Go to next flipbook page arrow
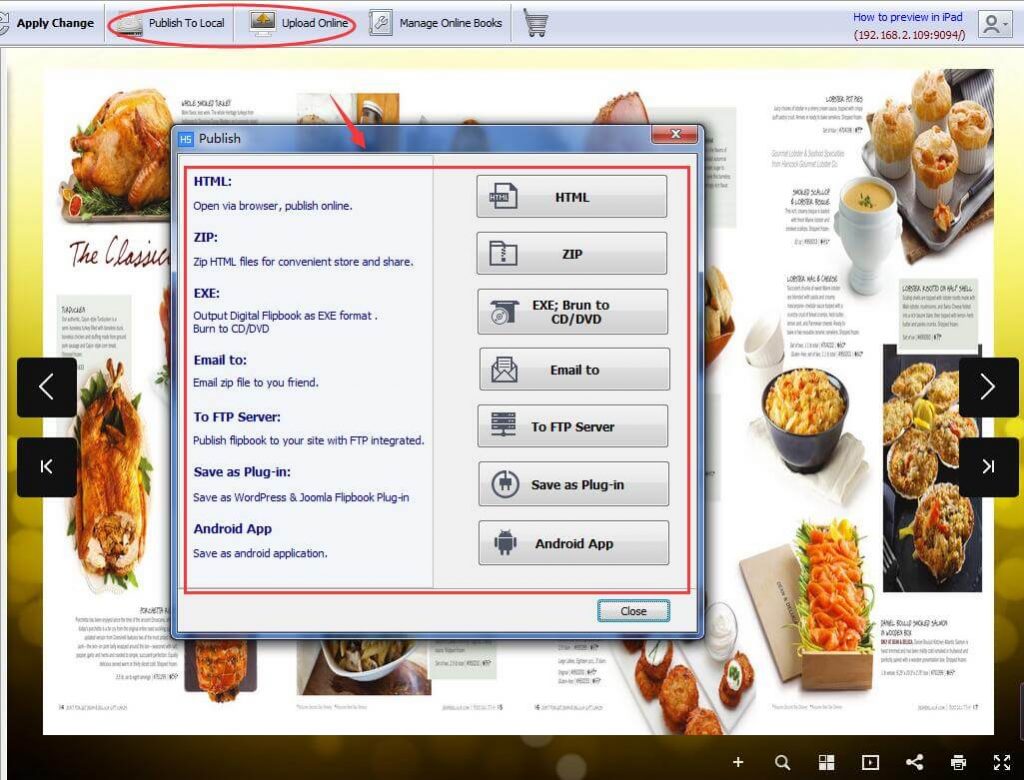Viewport: 1024px width, 780px height. pyautogui.click(x=988, y=387)
